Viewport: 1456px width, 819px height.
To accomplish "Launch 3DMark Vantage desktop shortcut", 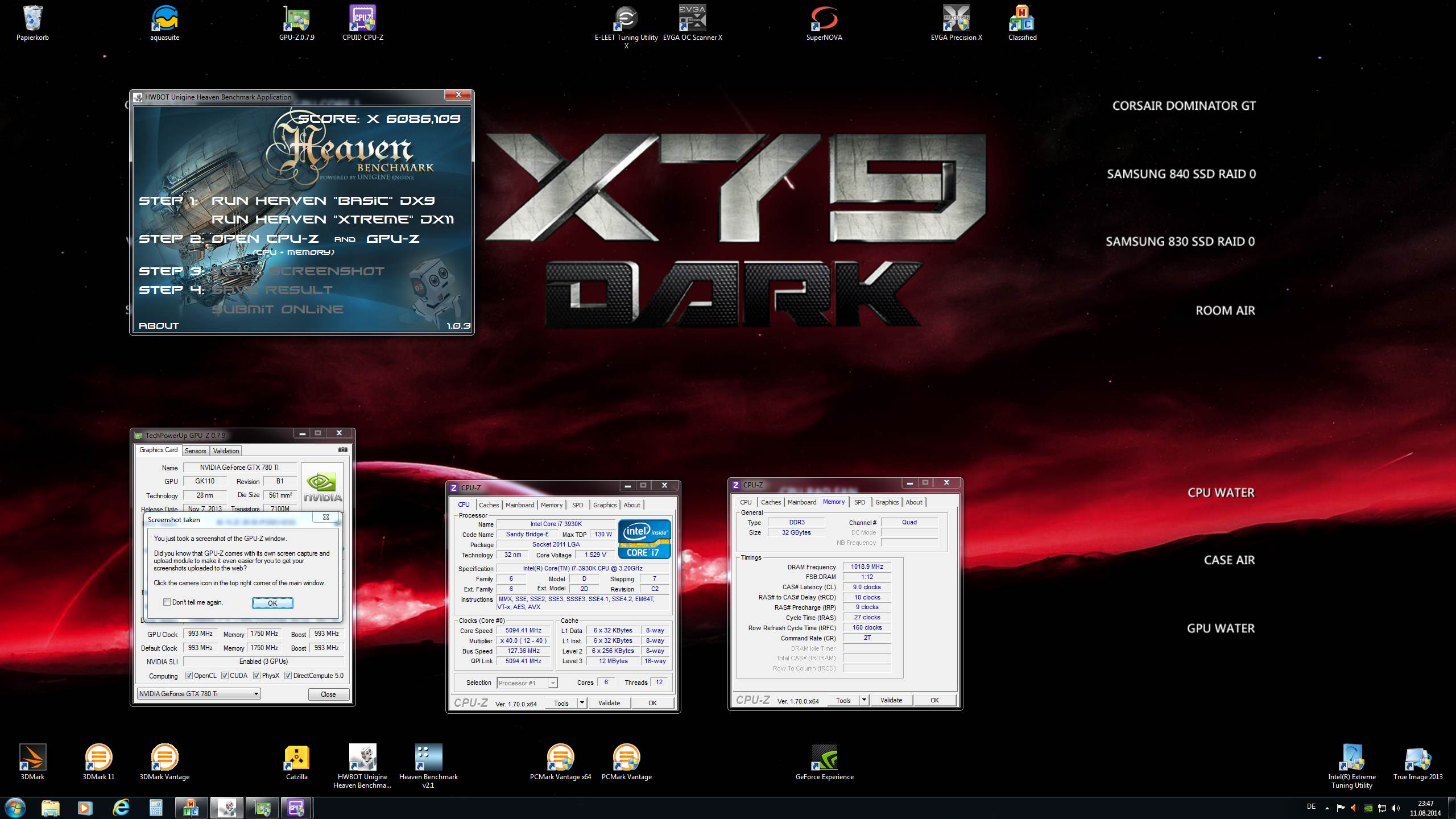I will click(x=164, y=762).
